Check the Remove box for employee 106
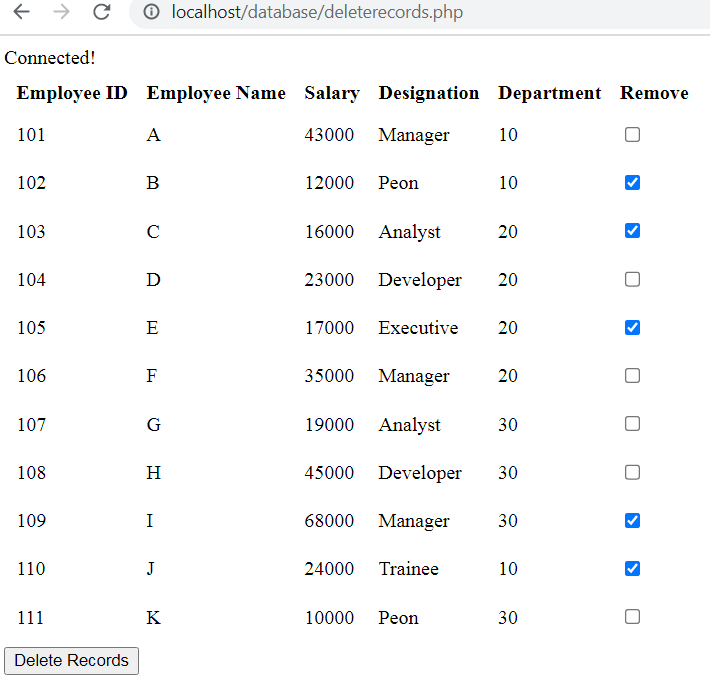This screenshot has width=710, height=682. [632, 375]
